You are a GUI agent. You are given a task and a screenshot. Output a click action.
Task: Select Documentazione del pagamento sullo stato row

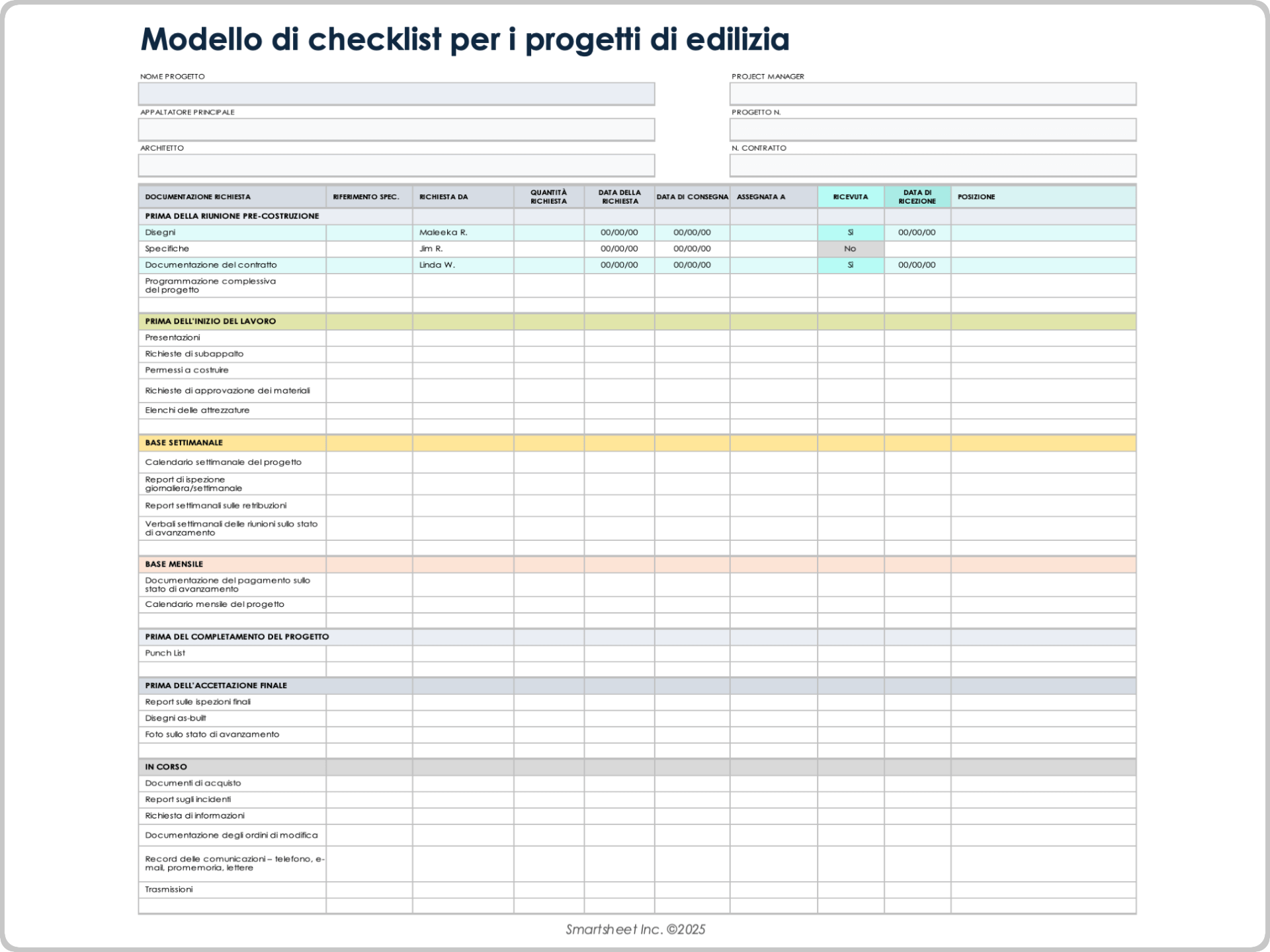click(637, 584)
